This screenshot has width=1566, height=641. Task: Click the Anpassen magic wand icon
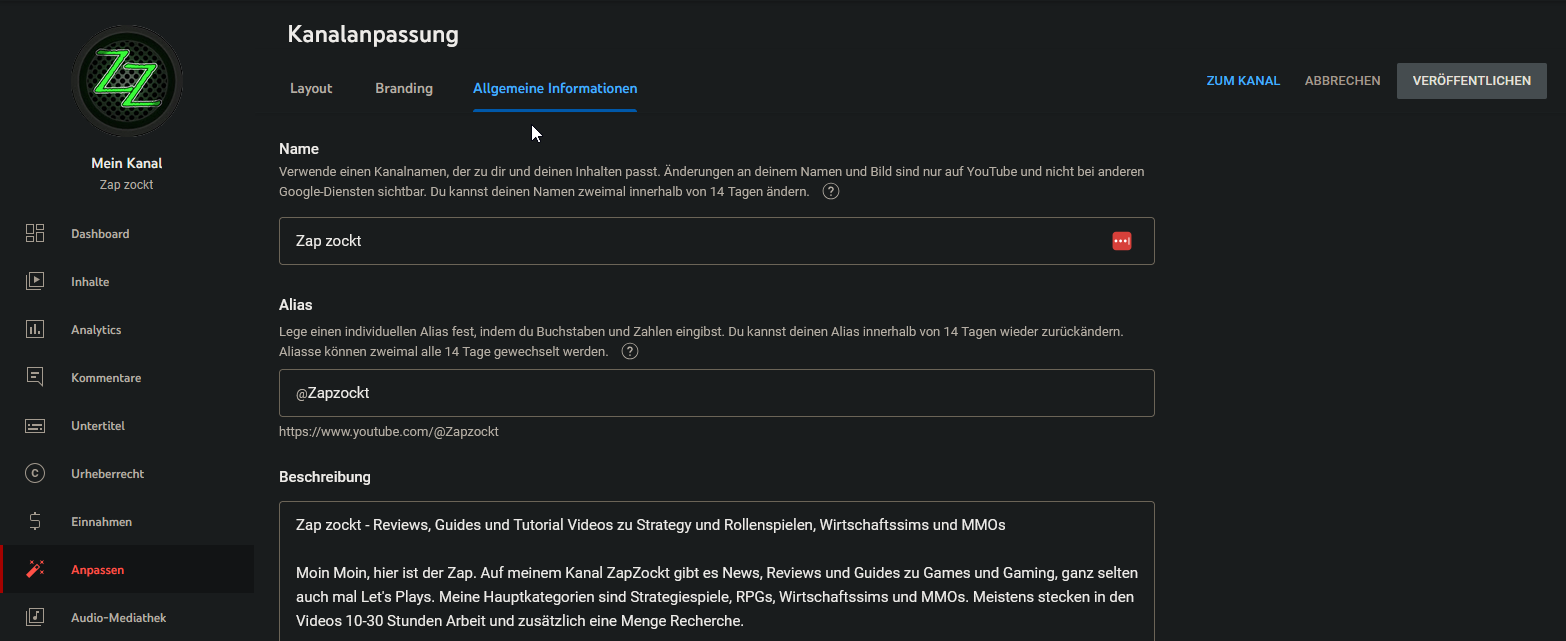pyautogui.click(x=35, y=569)
